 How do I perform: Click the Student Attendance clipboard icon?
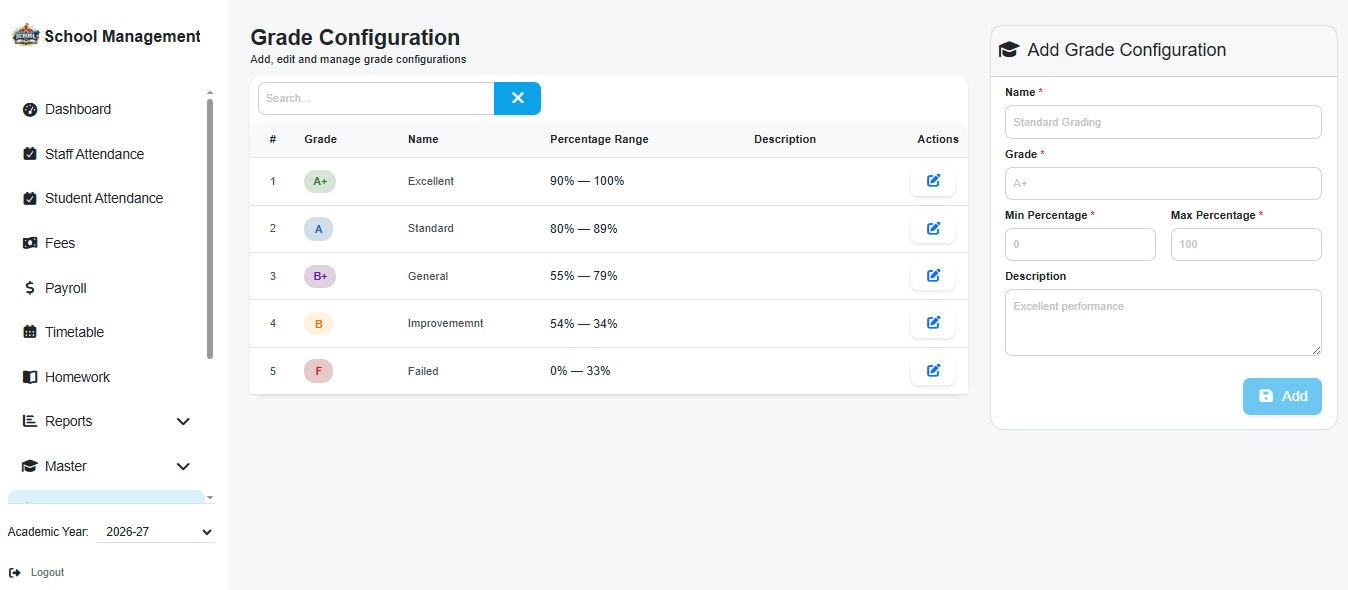click(x=30, y=199)
